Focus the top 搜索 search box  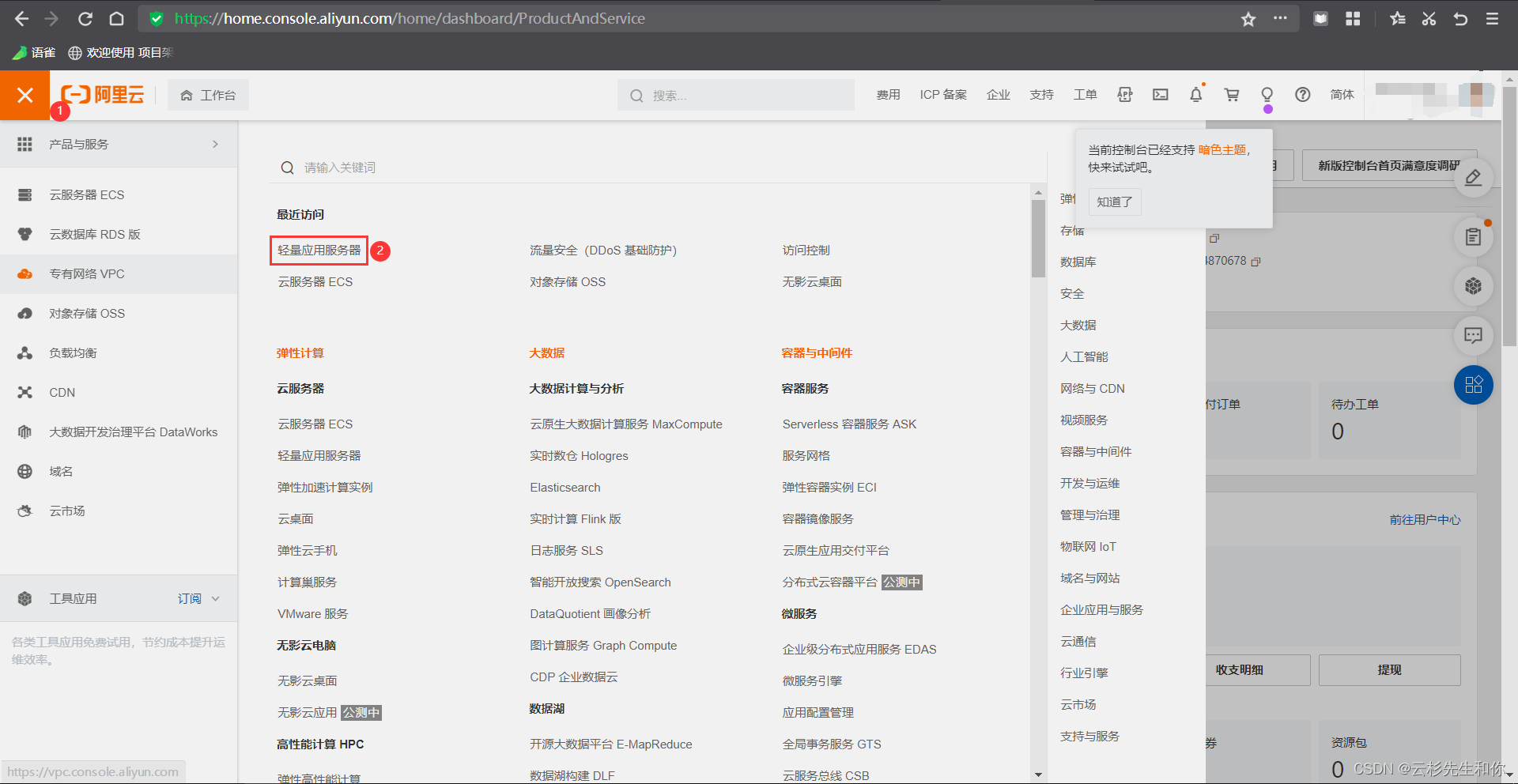pos(735,95)
